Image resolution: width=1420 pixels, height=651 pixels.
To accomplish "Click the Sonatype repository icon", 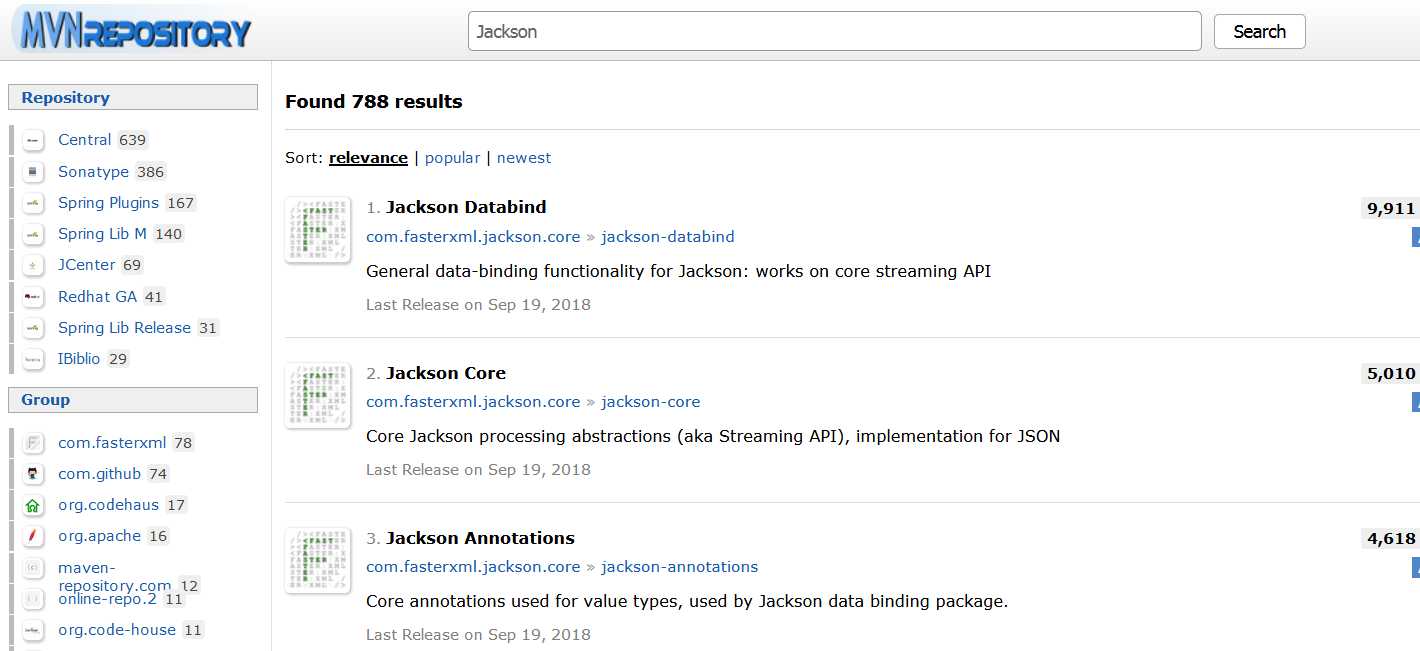I will point(33,172).
